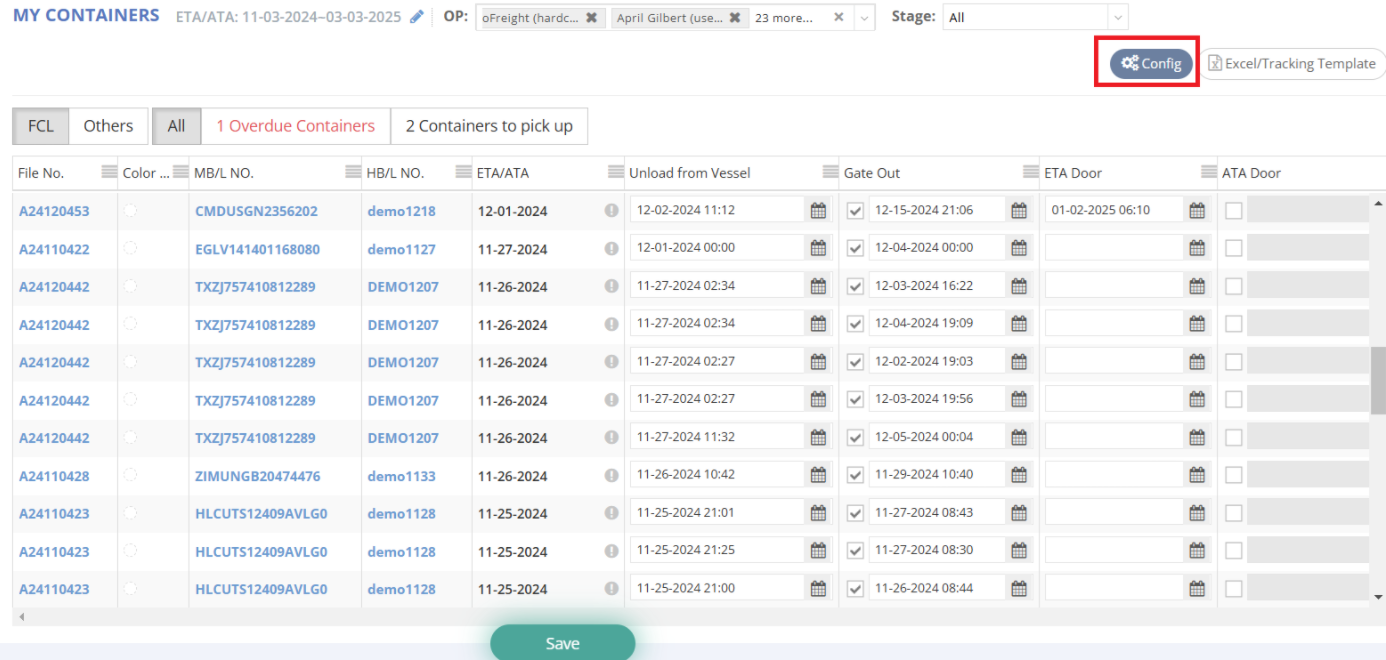This screenshot has height=660, width=1386.
Task: Open the MB/L NO. column menu icon
Action: click(x=353, y=172)
